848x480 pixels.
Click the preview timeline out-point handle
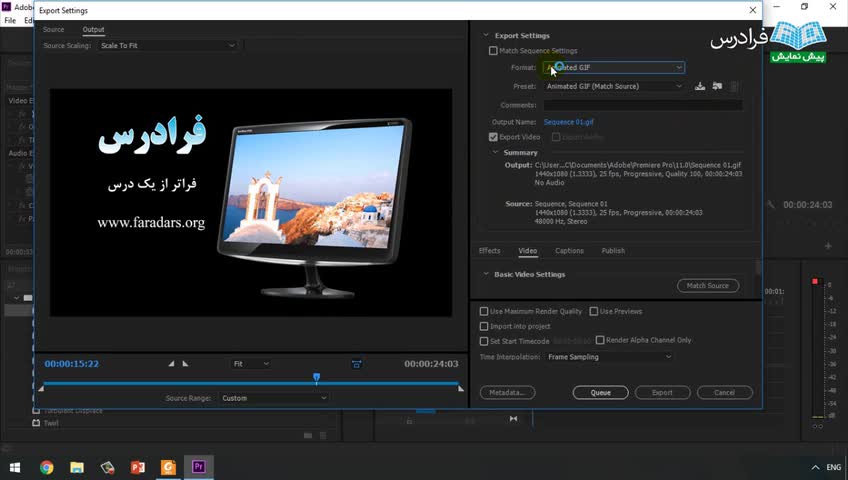pyautogui.click(x=461, y=388)
